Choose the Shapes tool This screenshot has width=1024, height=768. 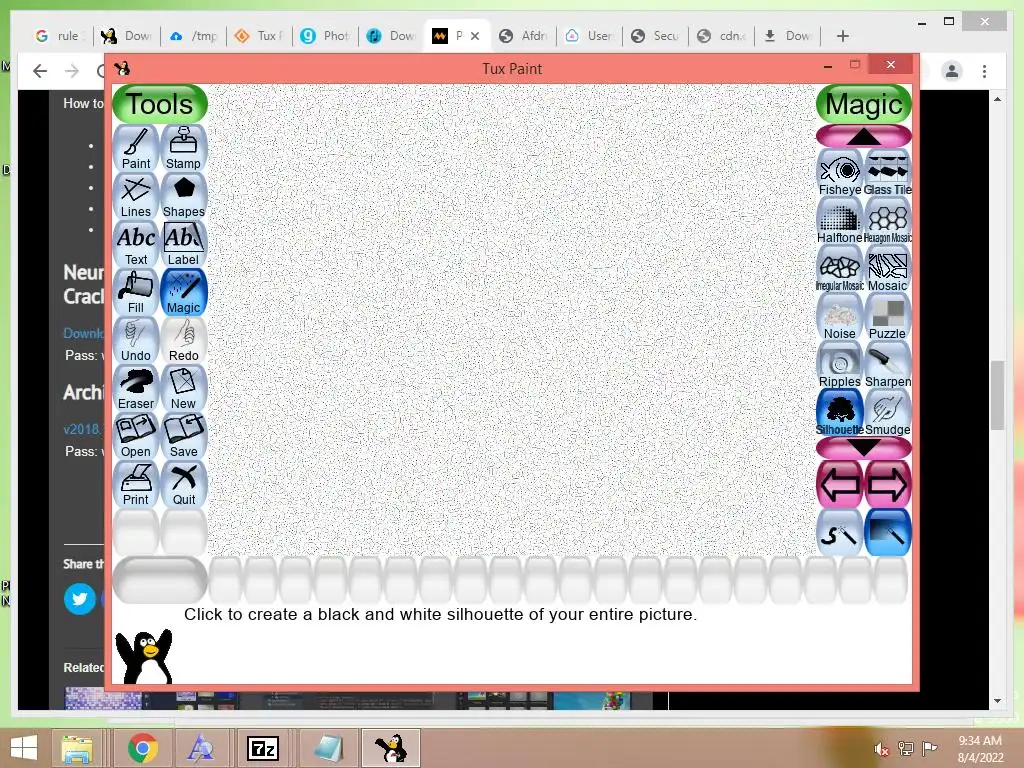coord(184,197)
